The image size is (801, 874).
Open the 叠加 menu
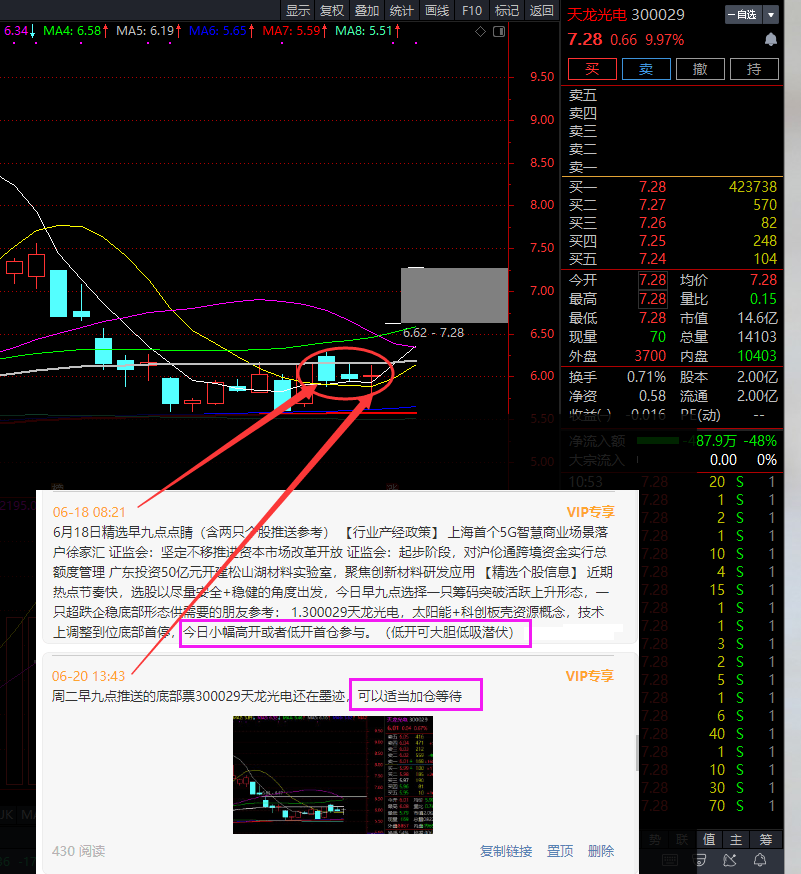367,11
